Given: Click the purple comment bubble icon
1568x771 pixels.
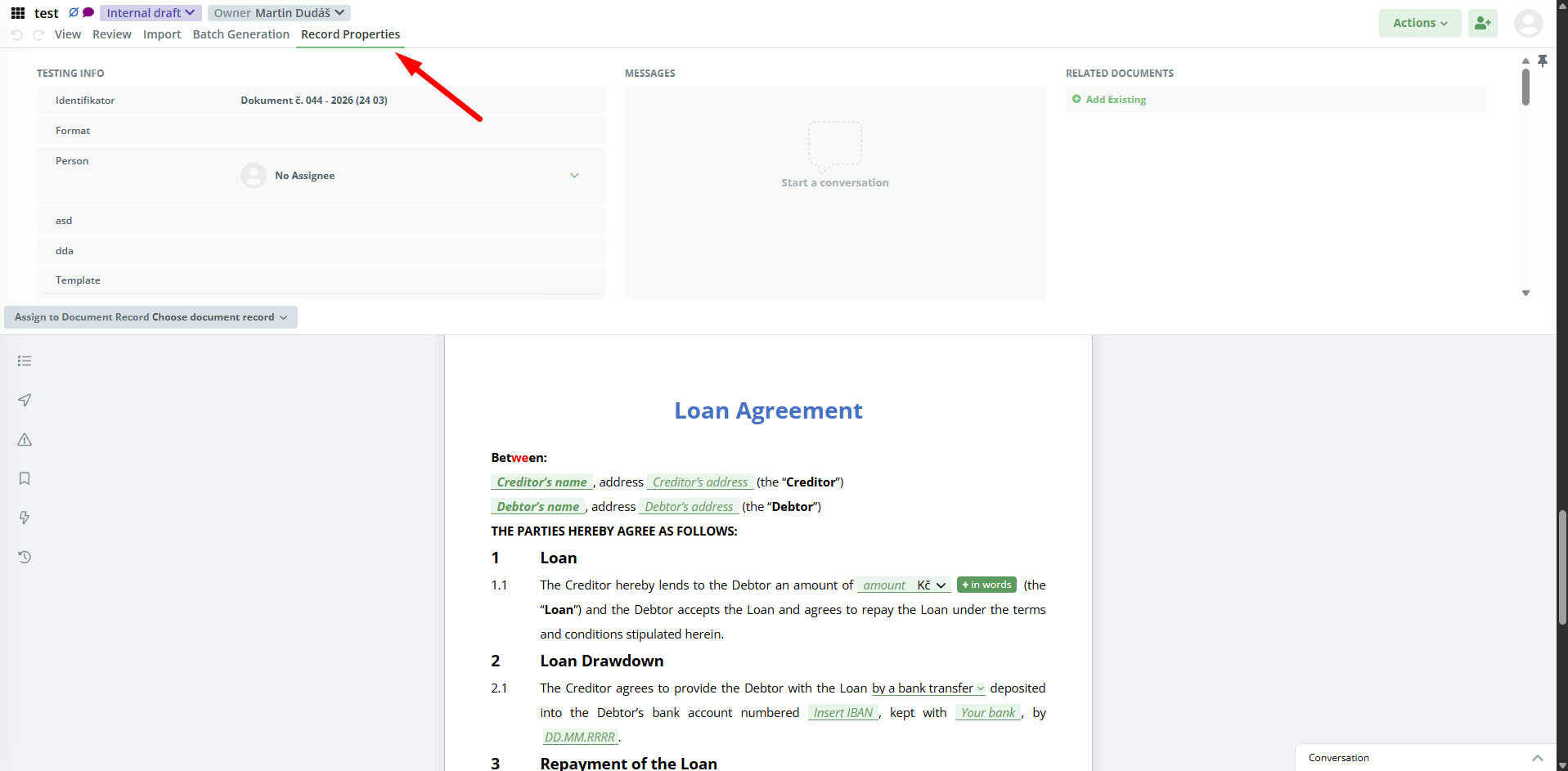Looking at the screenshot, I should 88,12.
